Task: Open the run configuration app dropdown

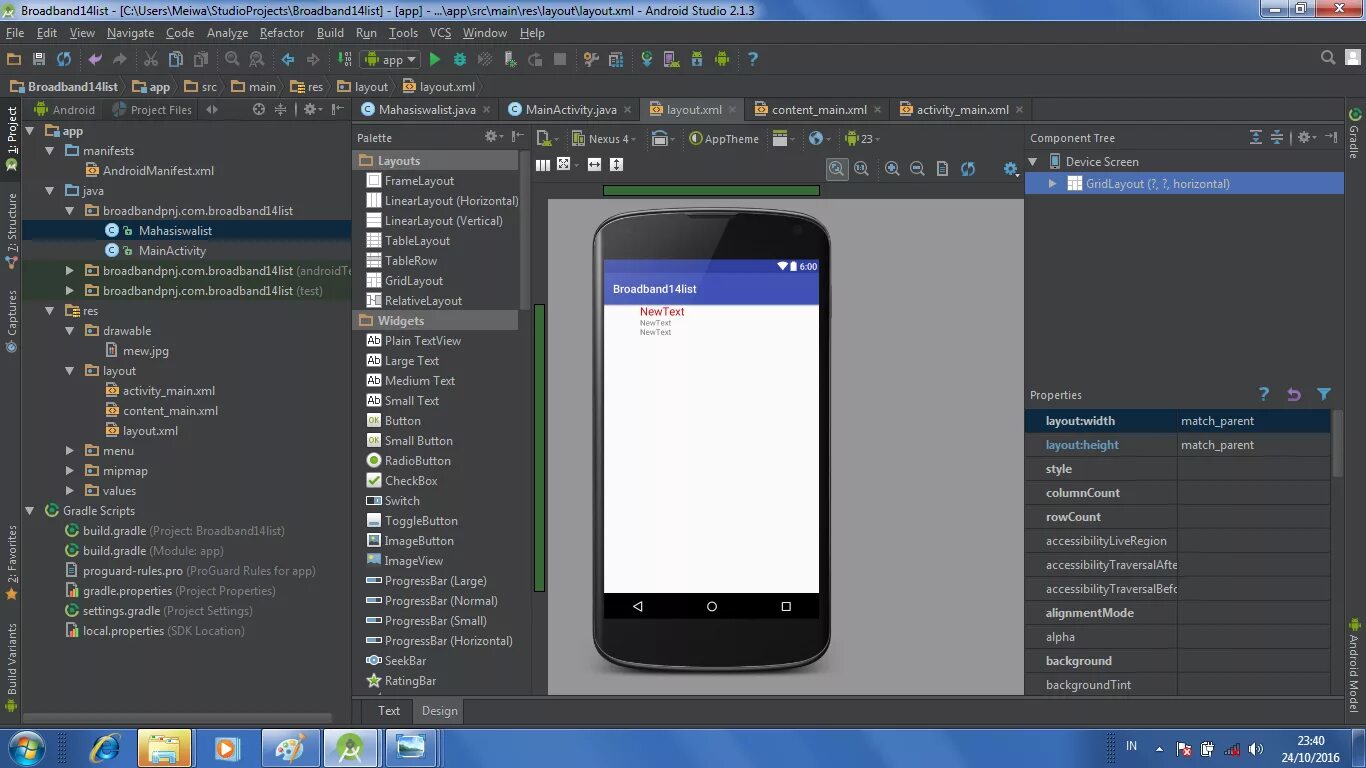Action: (392, 59)
